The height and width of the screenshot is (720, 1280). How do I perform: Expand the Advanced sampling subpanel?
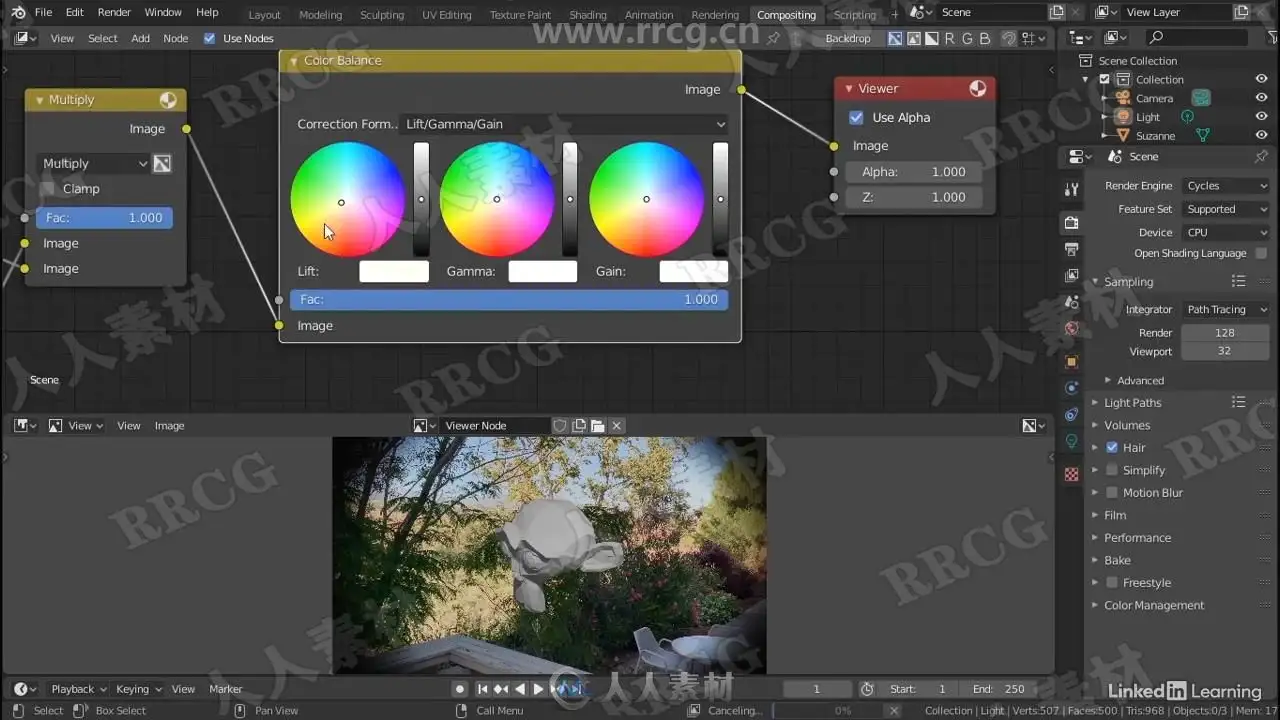[x=1139, y=381]
